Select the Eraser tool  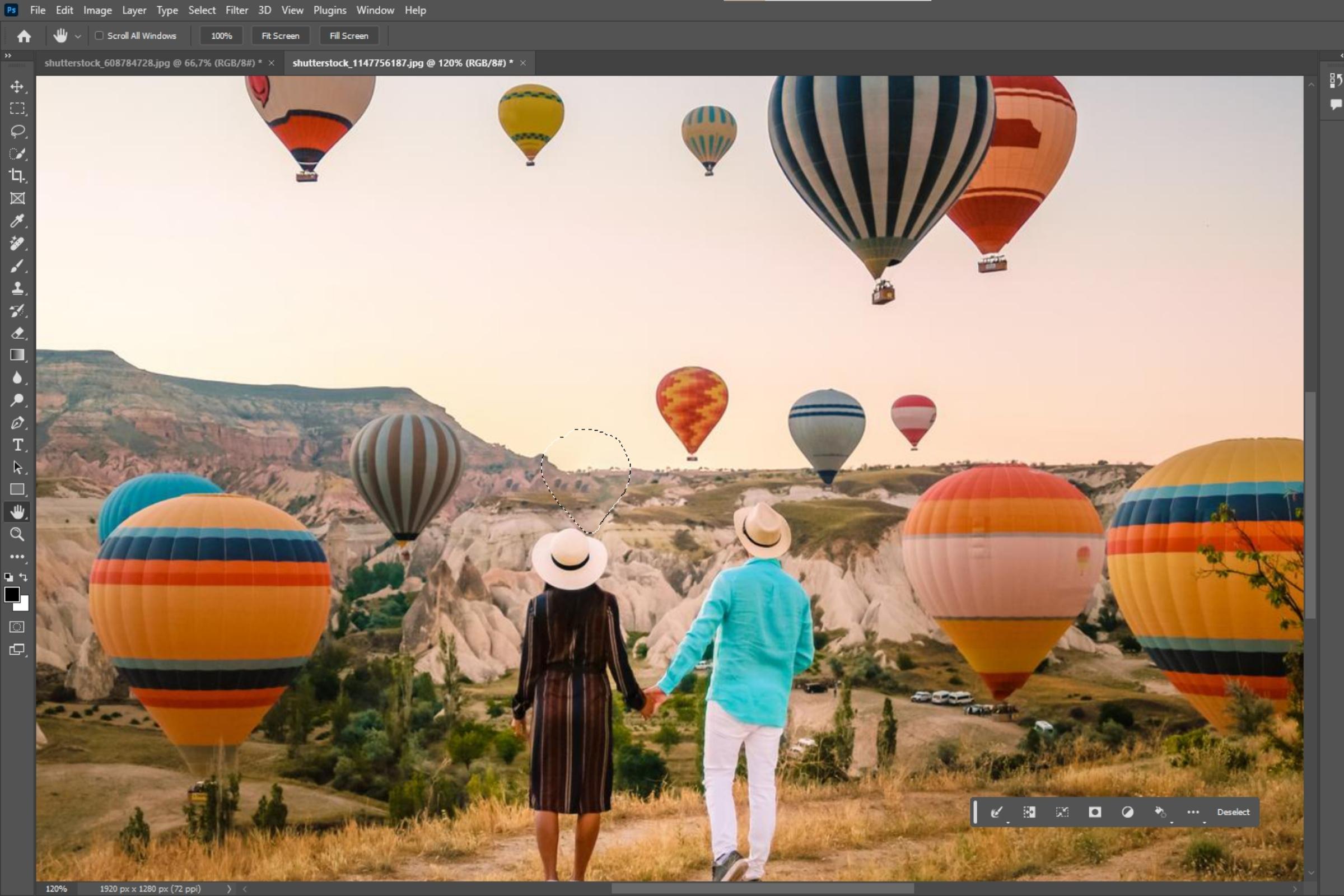pyautogui.click(x=17, y=333)
